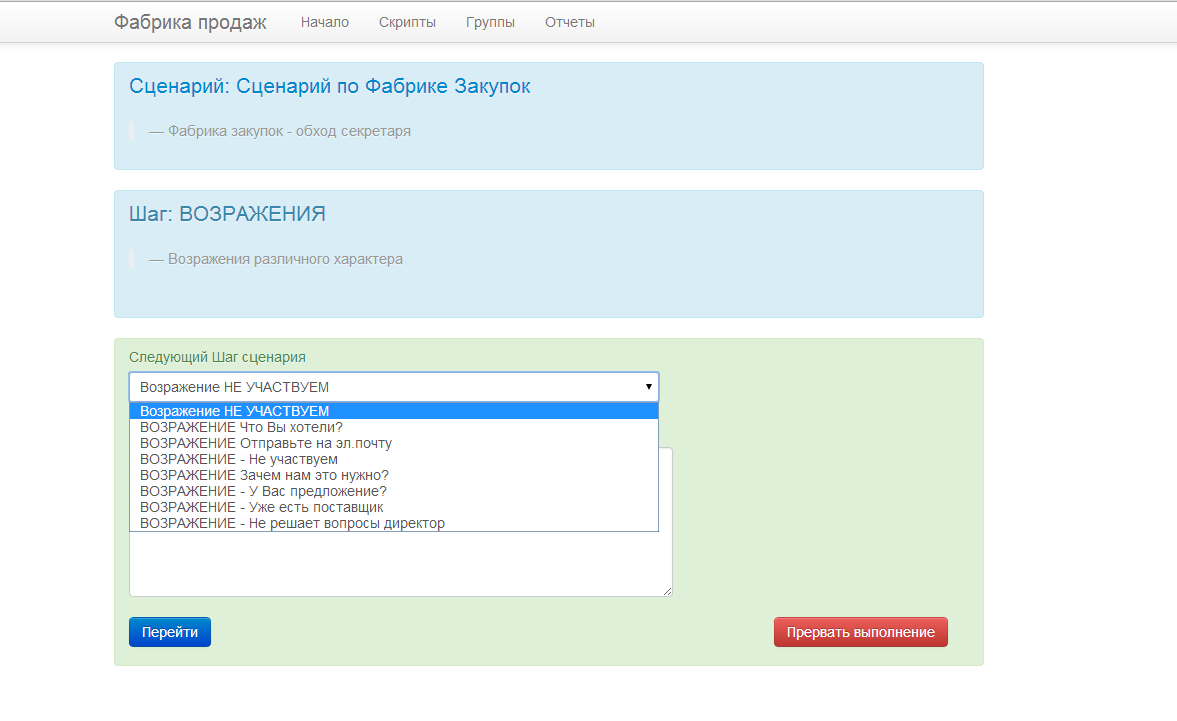Select option Возражение НЕ УЧАСТВУЕМ in list
This screenshot has width=1177, height=721.
pos(394,411)
